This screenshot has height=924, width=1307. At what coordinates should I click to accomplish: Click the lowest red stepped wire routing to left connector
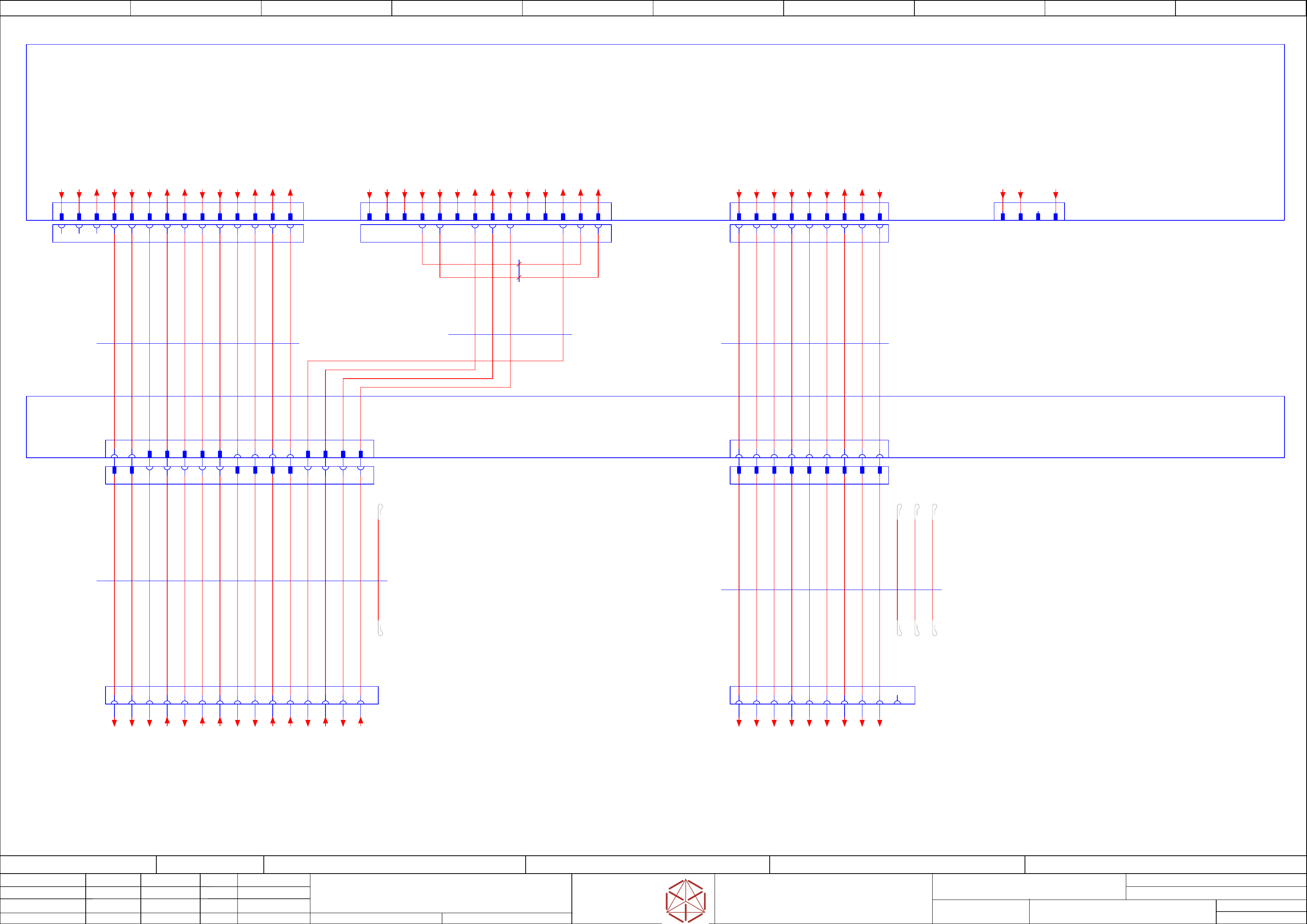[x=436, y=387]
